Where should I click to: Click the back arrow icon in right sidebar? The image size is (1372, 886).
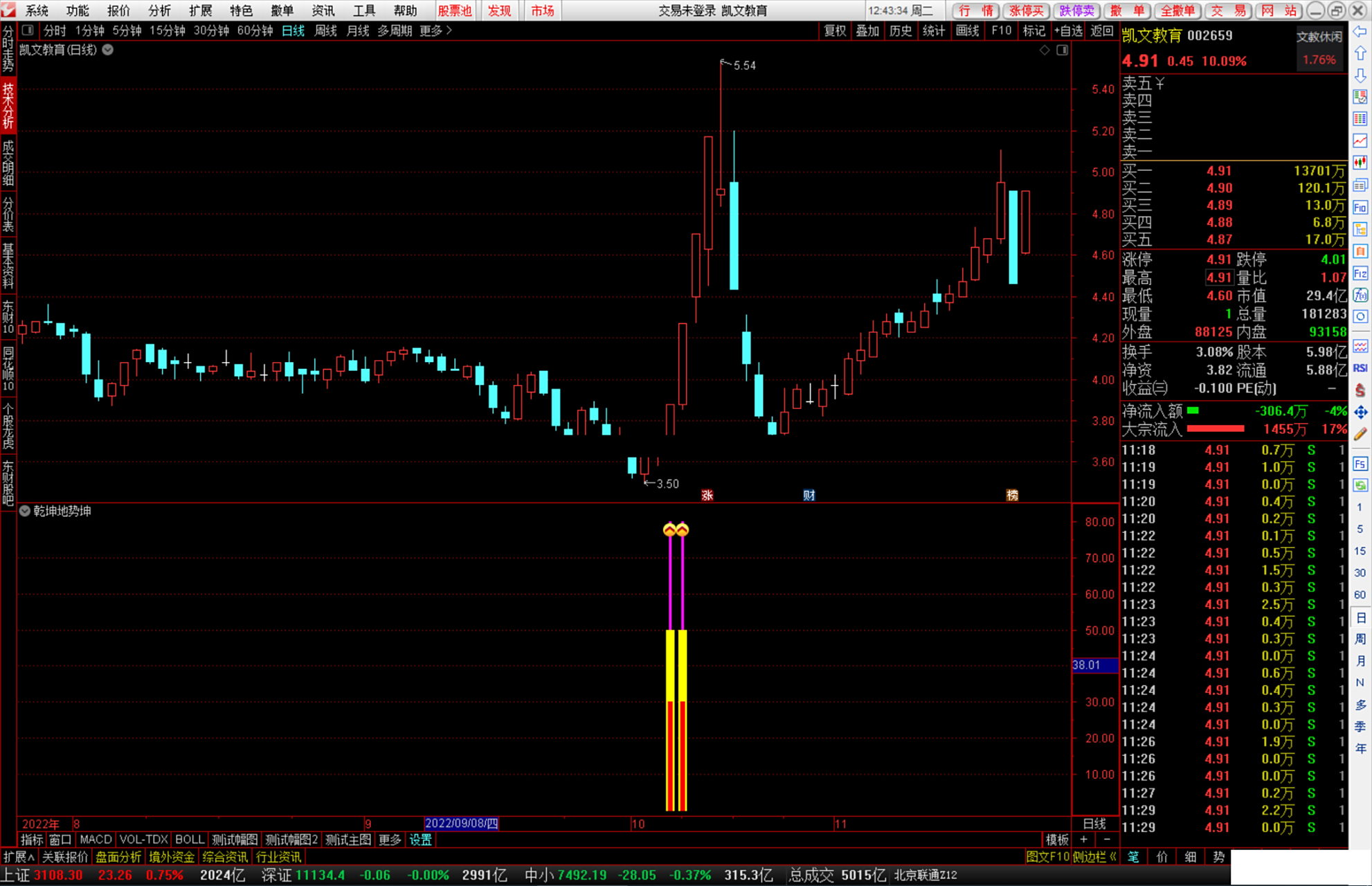coord(1360,32)
